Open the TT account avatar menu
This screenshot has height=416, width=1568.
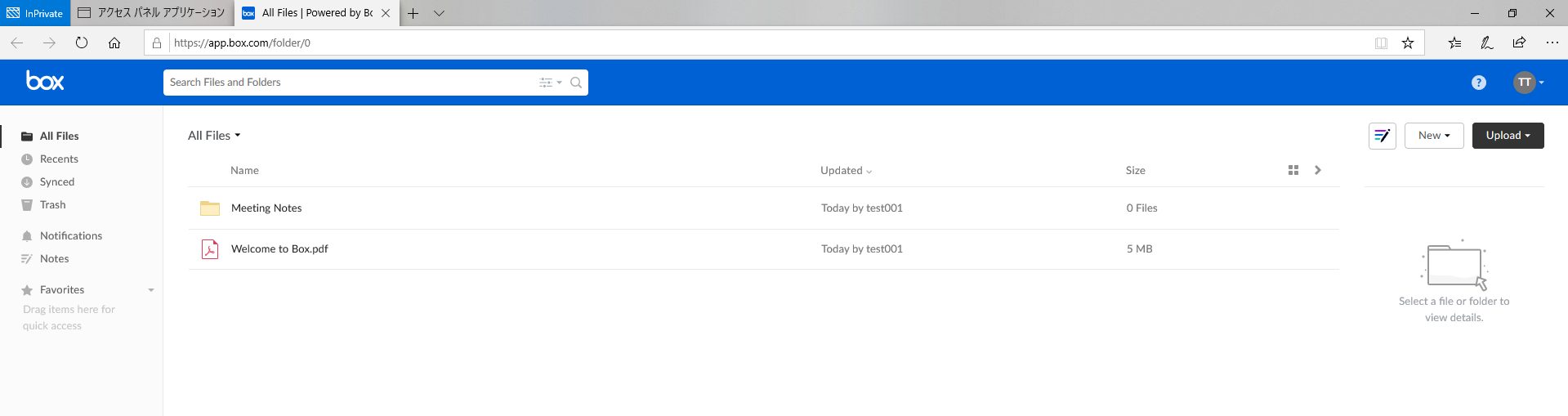[x=1528, y=83]
